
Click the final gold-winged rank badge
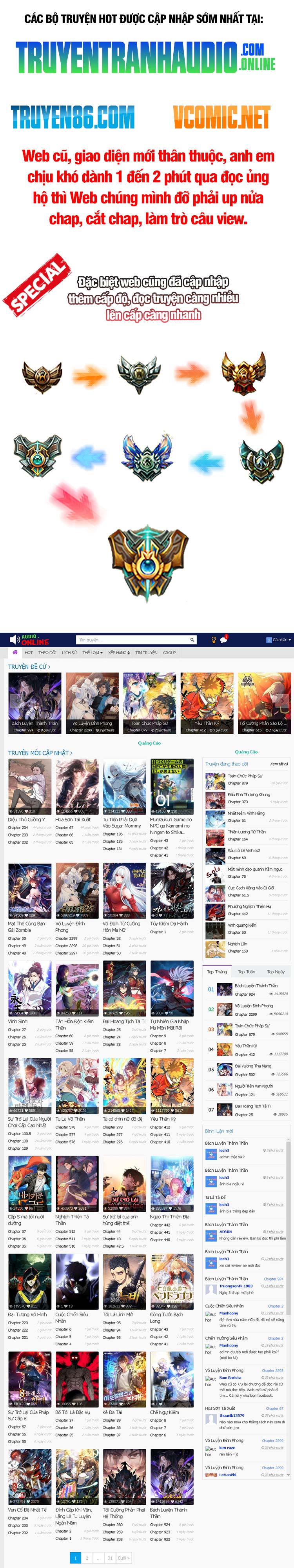click(x=147, y=561)
